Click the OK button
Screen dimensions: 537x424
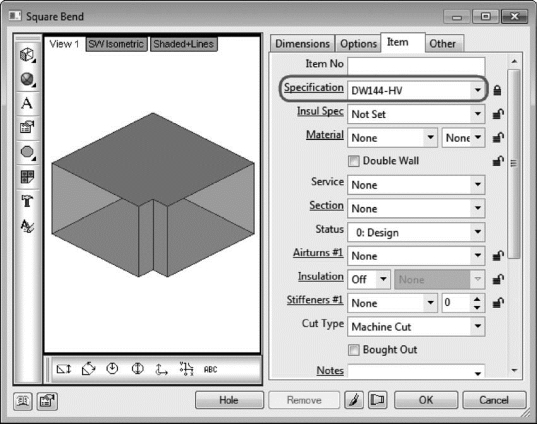[x=426, y=400]
